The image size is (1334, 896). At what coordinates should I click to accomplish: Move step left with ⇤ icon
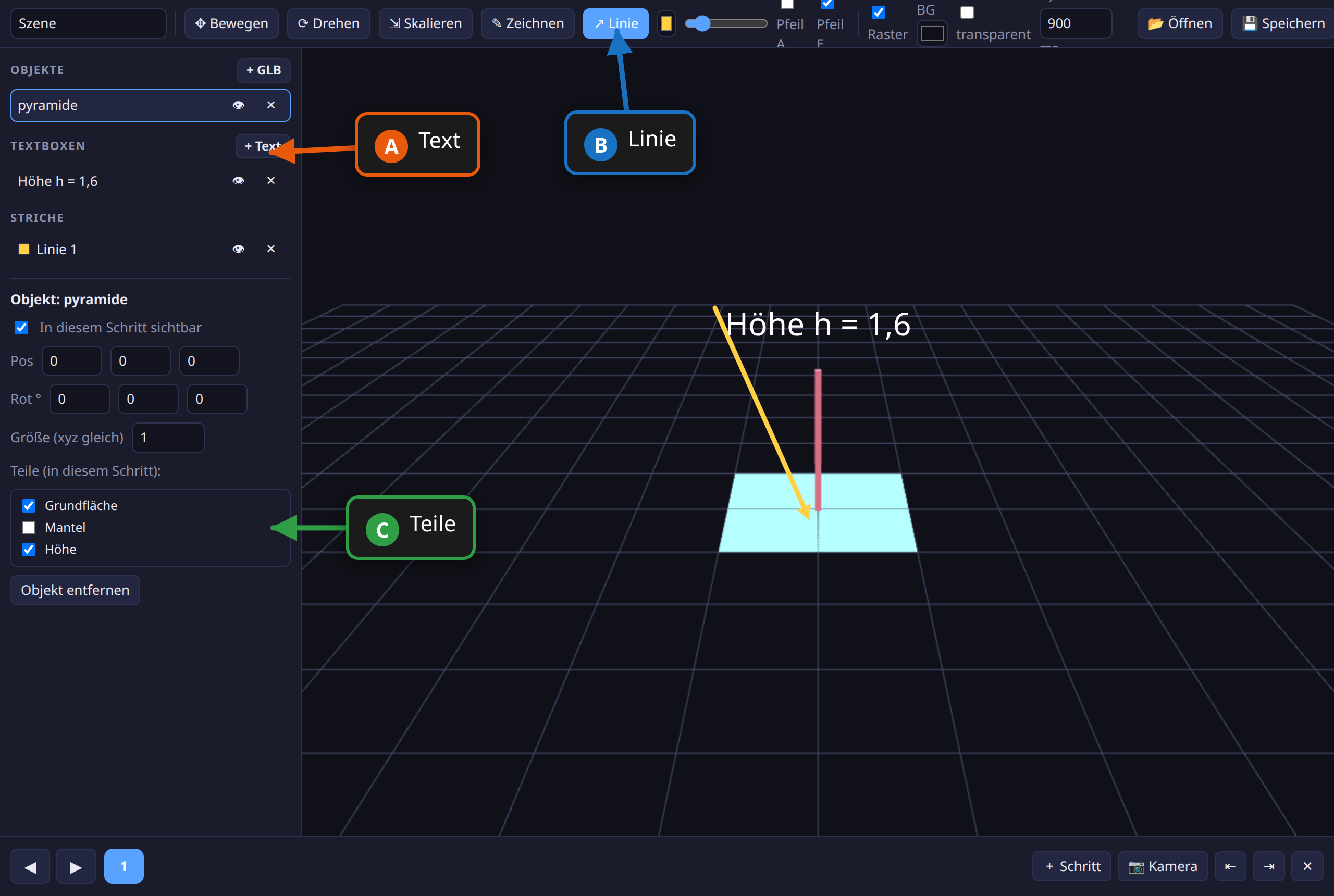(x=1230, y=866)
